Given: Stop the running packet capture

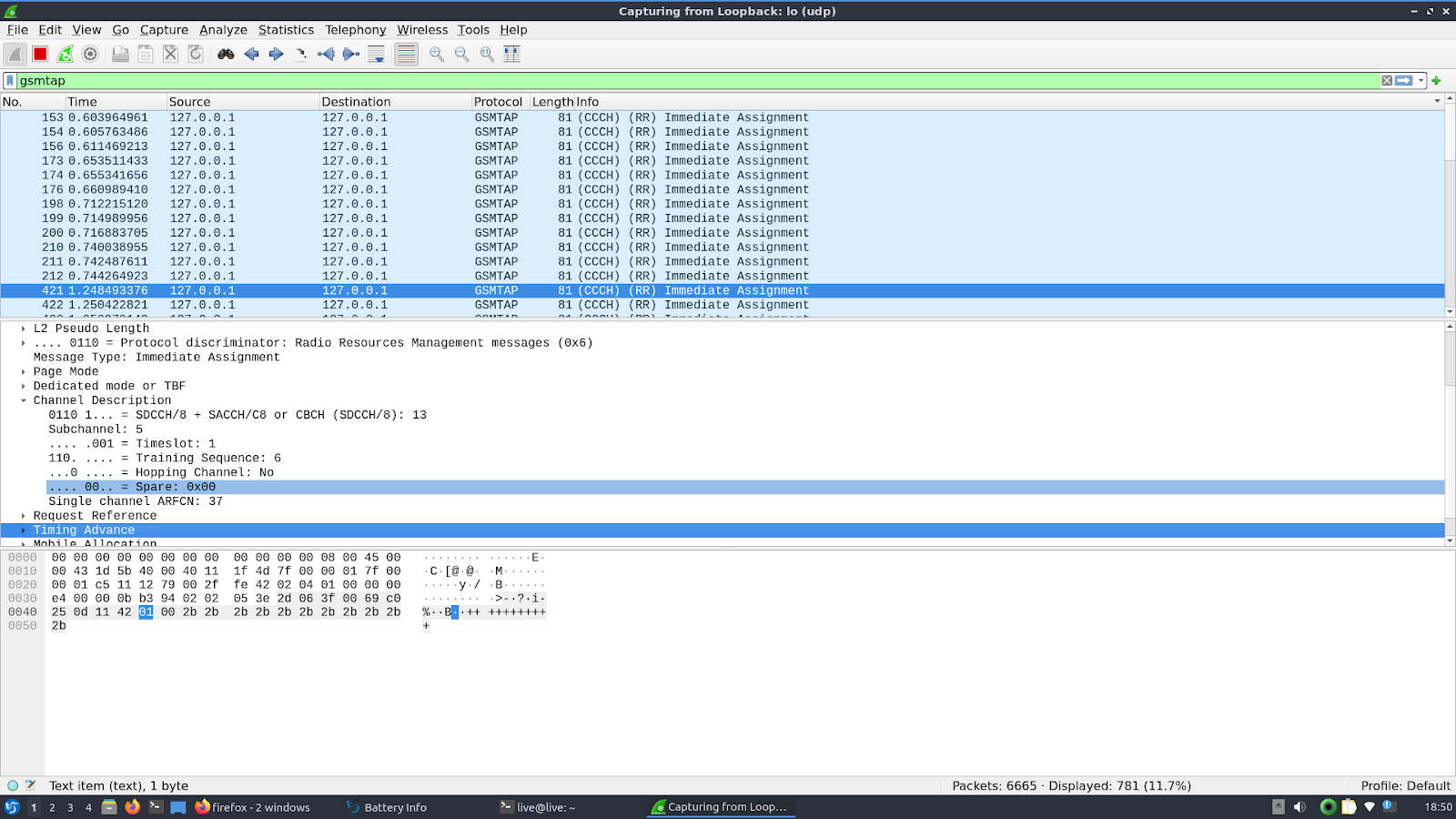Looking at the screenshot, I should [x=40, y=55].
